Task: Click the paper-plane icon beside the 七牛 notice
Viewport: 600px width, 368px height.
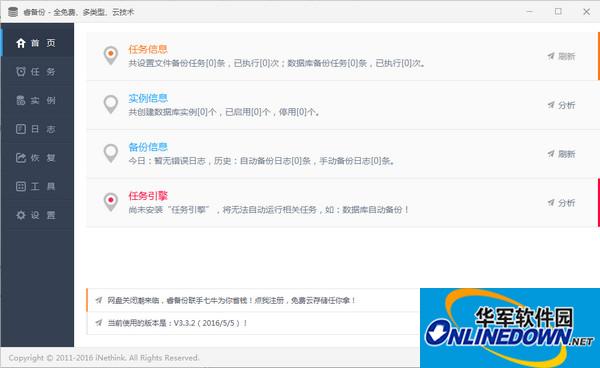Action: 99,300
